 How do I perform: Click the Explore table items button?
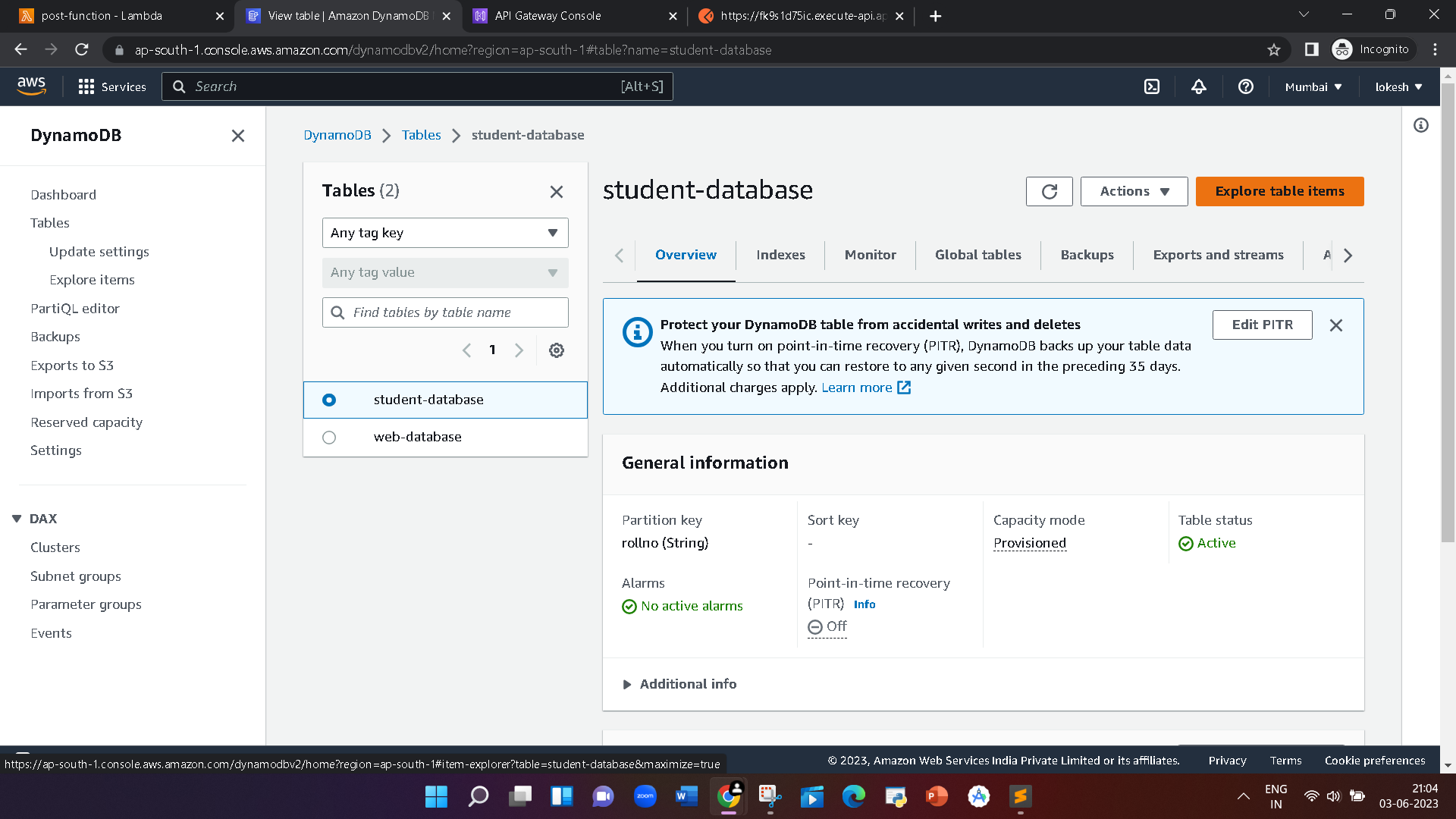tap(1279, 191)
